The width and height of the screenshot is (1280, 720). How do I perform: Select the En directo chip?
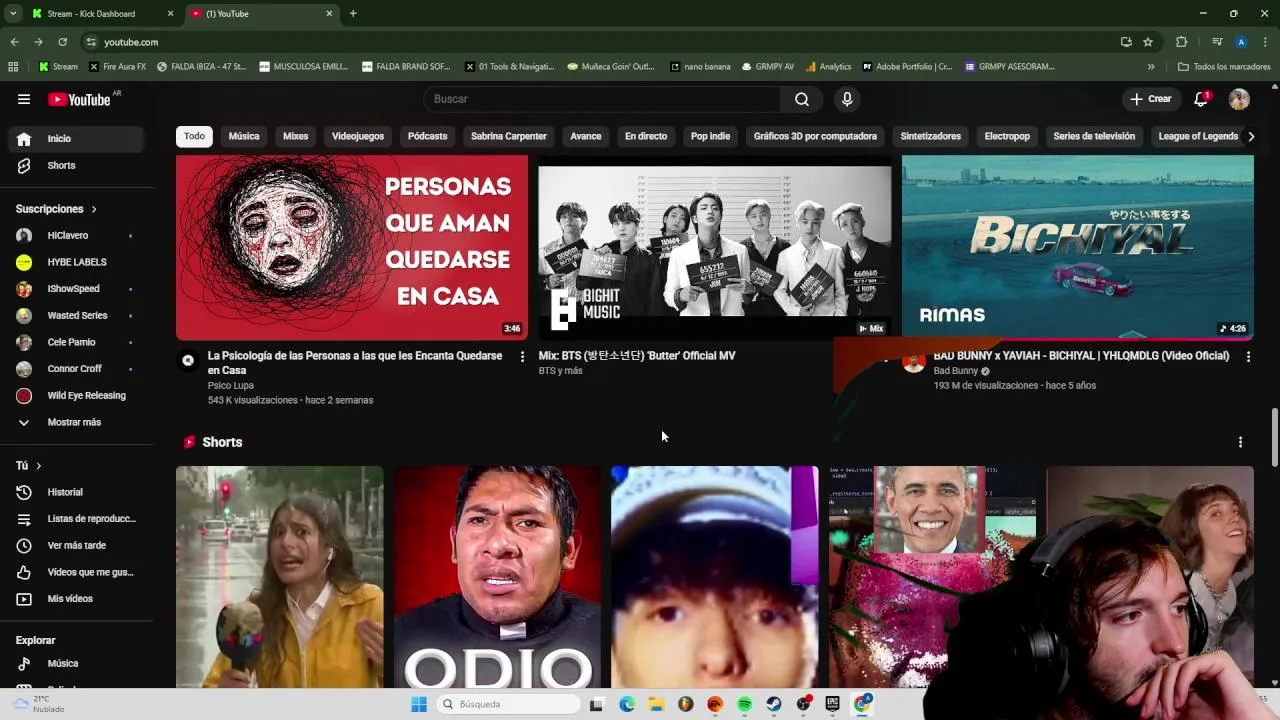[646, 136]
